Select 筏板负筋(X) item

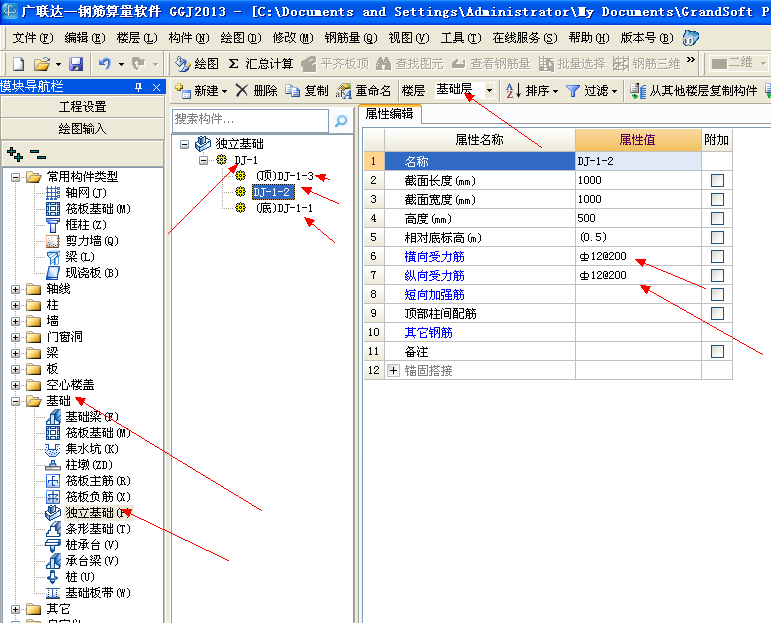click(x=89, y=497)
